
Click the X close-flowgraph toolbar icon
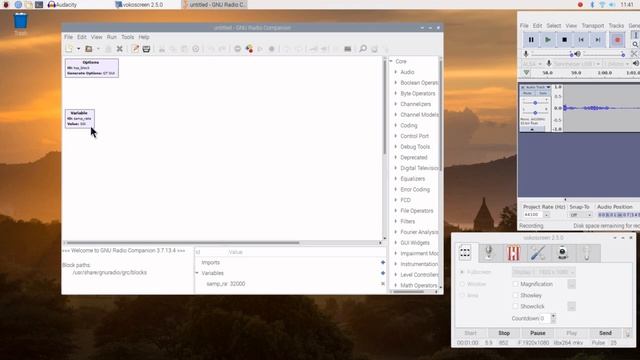(x=120, y=49)
